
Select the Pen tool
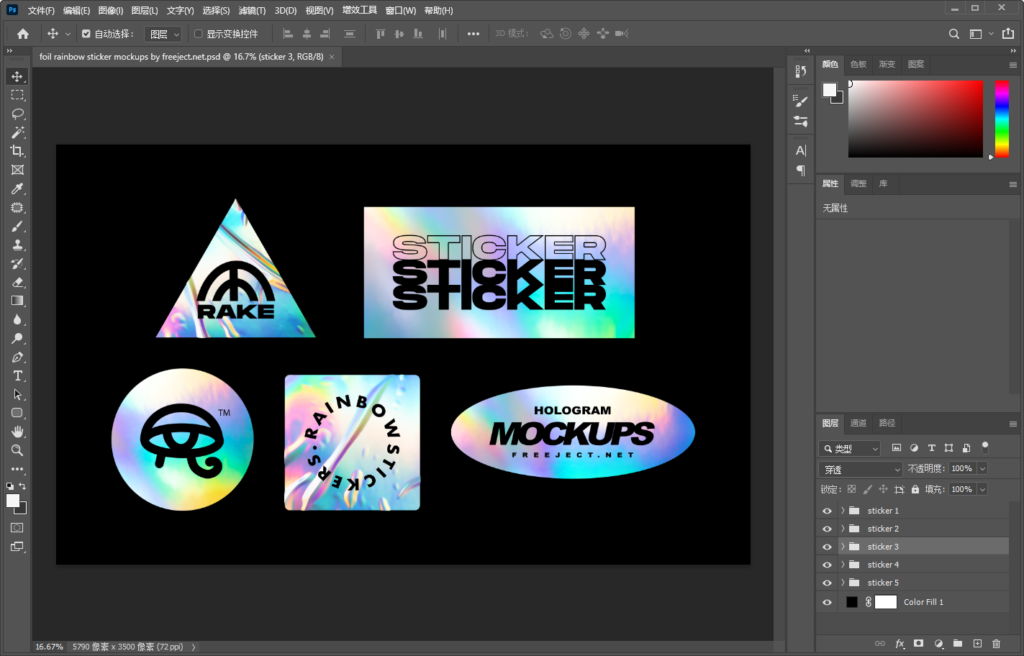coord(17,357)
